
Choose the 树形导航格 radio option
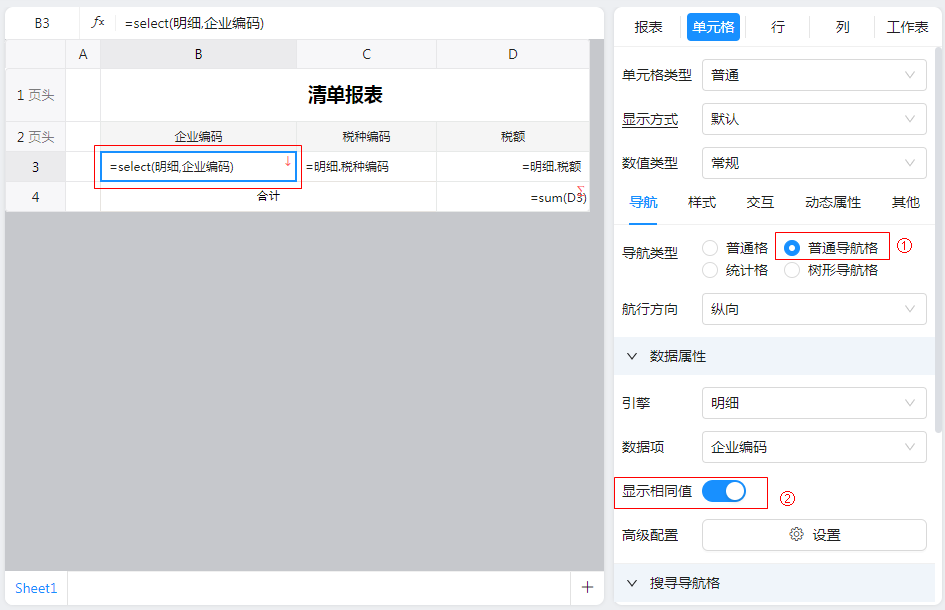[792, 270]
